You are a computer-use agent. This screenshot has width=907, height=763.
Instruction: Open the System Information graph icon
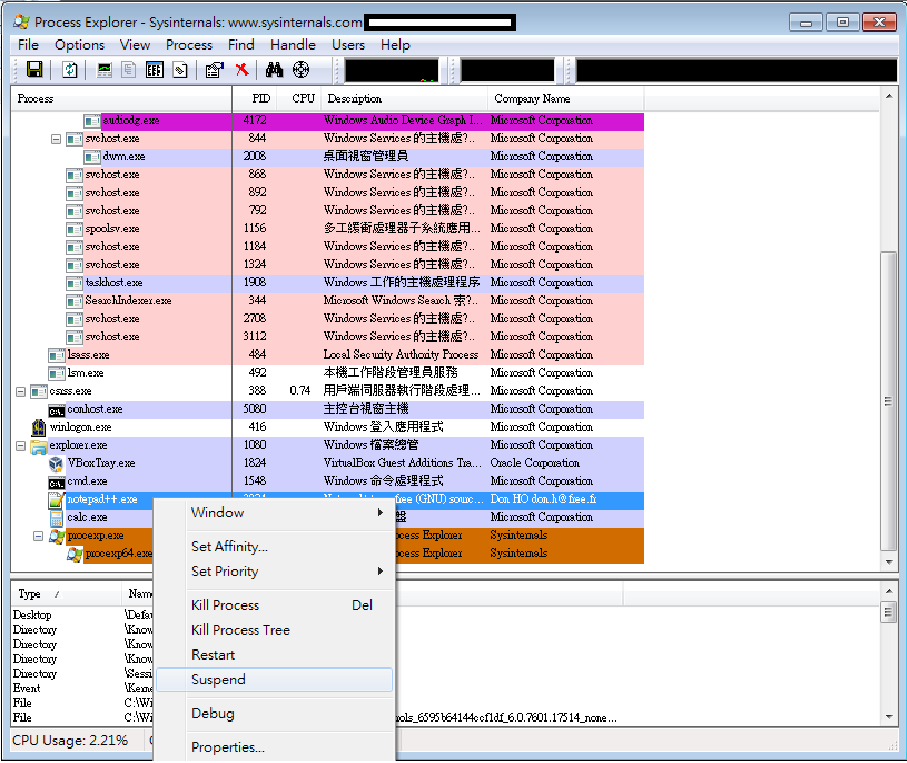(104, 70)
